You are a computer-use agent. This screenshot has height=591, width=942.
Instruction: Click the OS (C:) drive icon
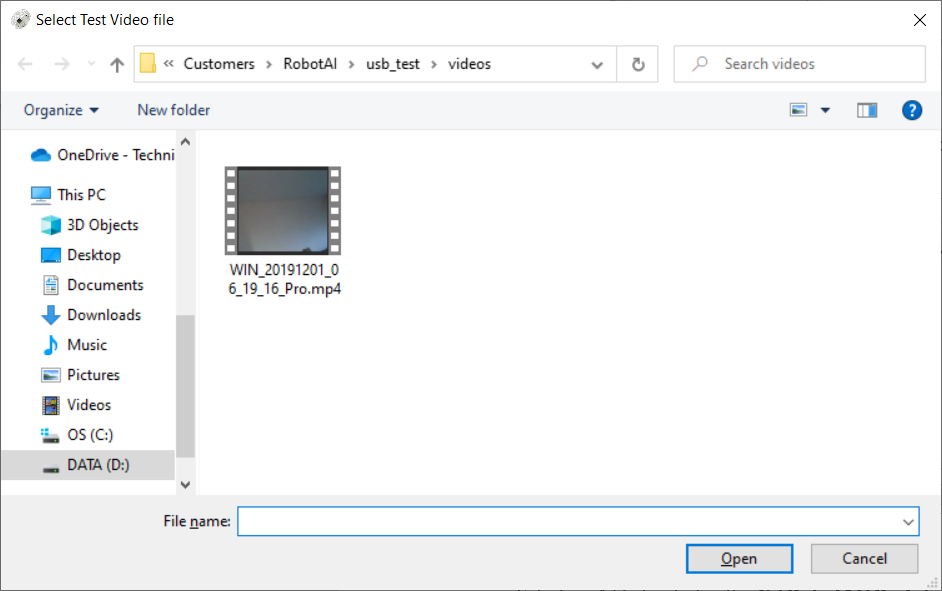click(x=50, y=435)
